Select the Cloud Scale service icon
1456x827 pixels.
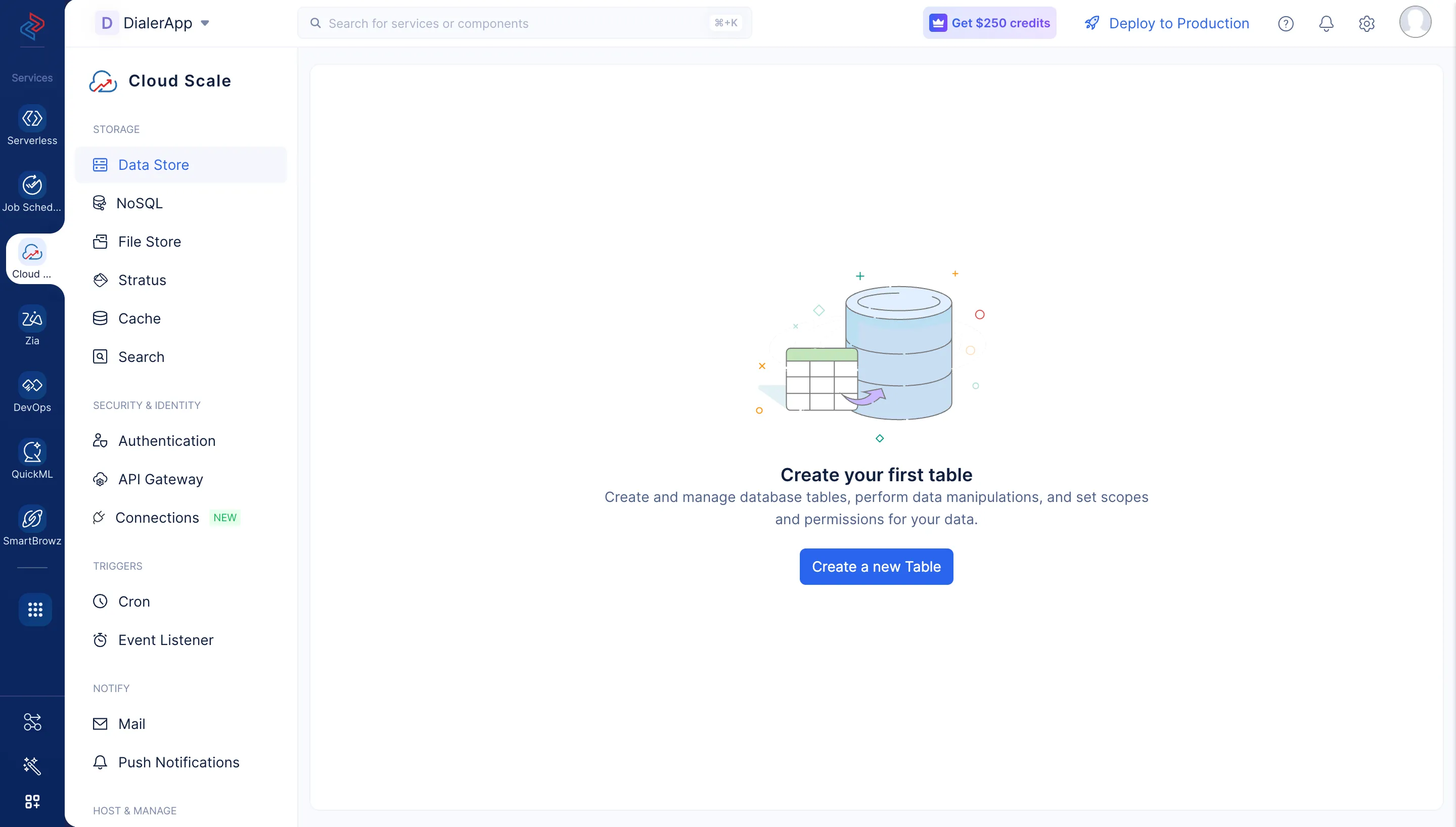point(32,257)
